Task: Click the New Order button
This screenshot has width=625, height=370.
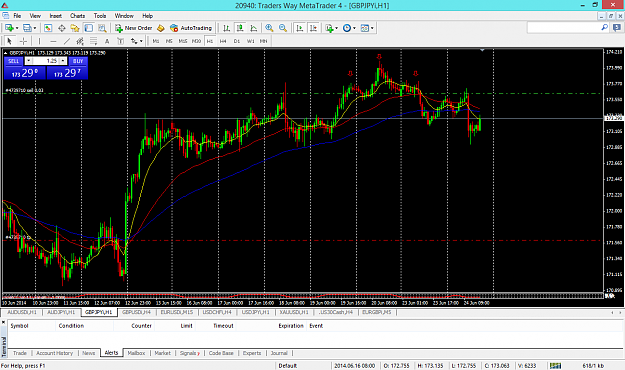Action: 134,28
